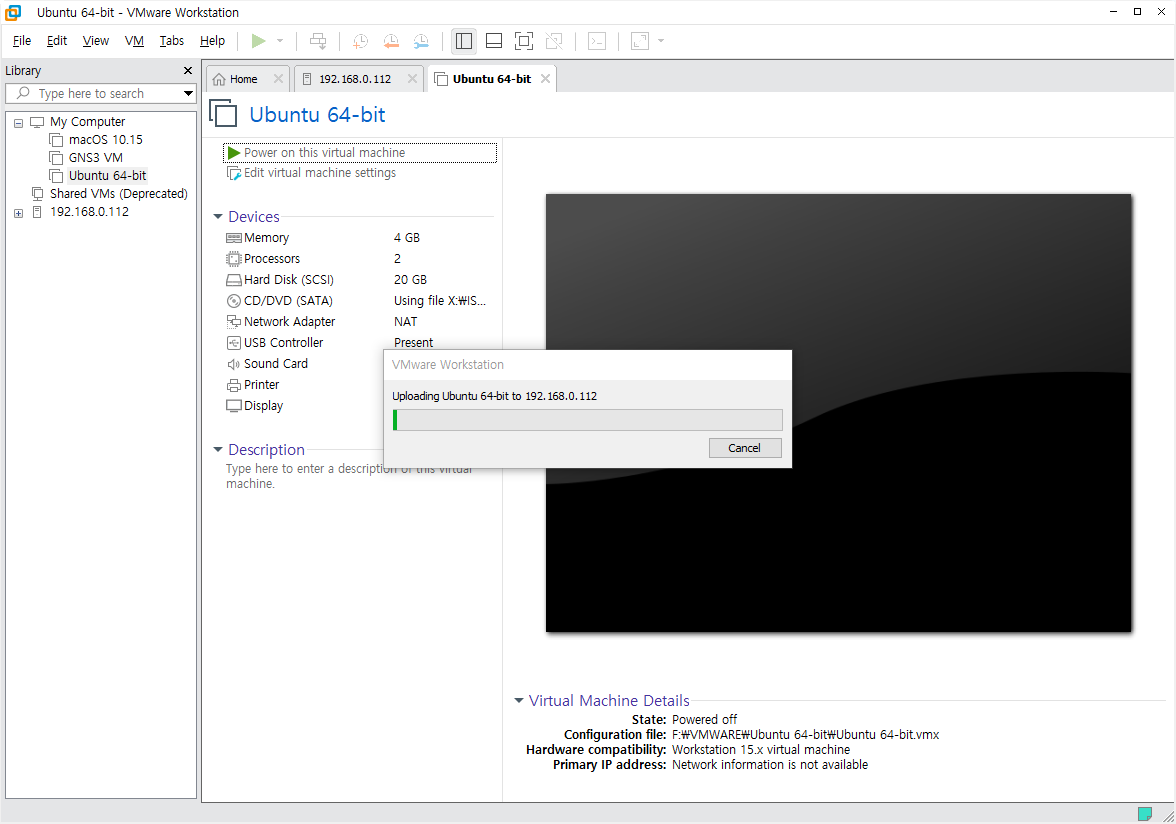Open the Help menu

pos(212,41)
